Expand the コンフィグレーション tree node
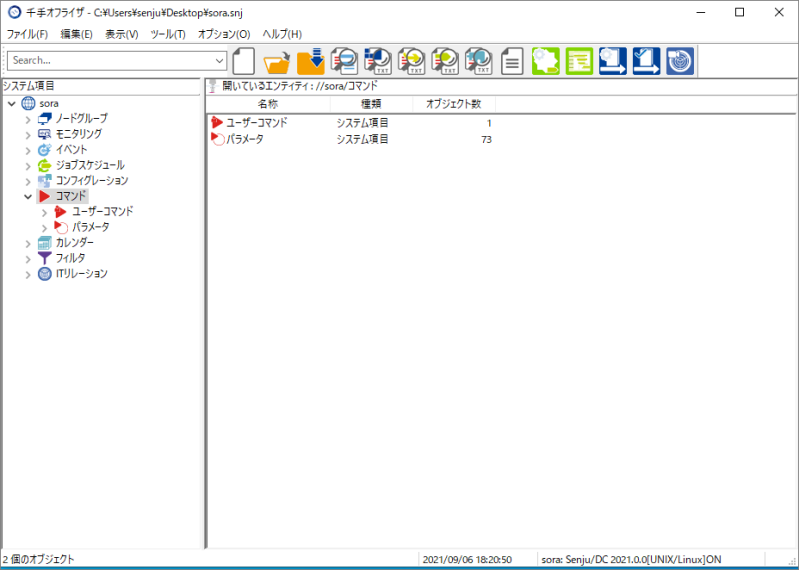 [x=29, y=182]
